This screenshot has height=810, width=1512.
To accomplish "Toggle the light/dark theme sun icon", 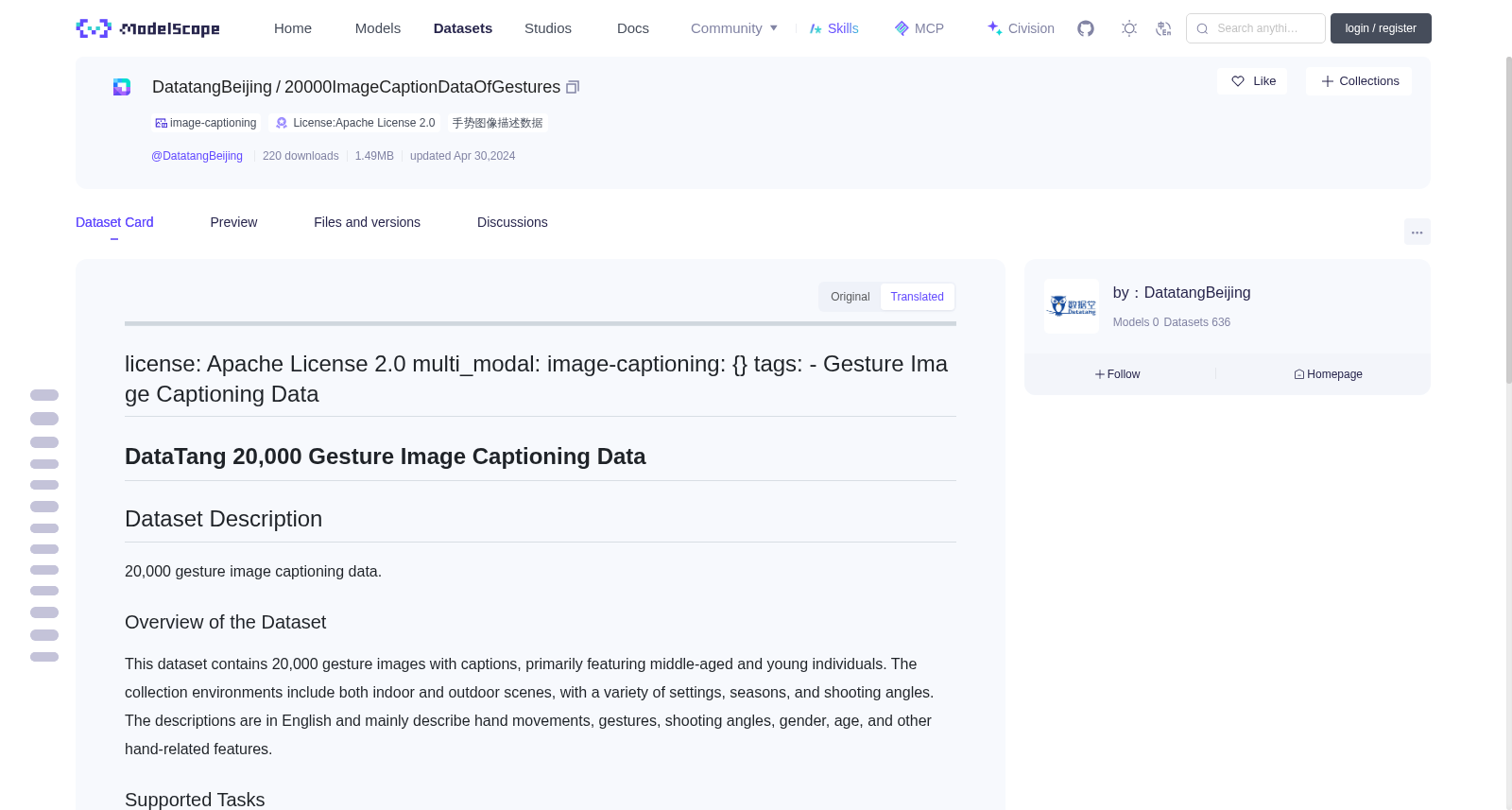I will pyautogui.click(x=1129, y=28).
